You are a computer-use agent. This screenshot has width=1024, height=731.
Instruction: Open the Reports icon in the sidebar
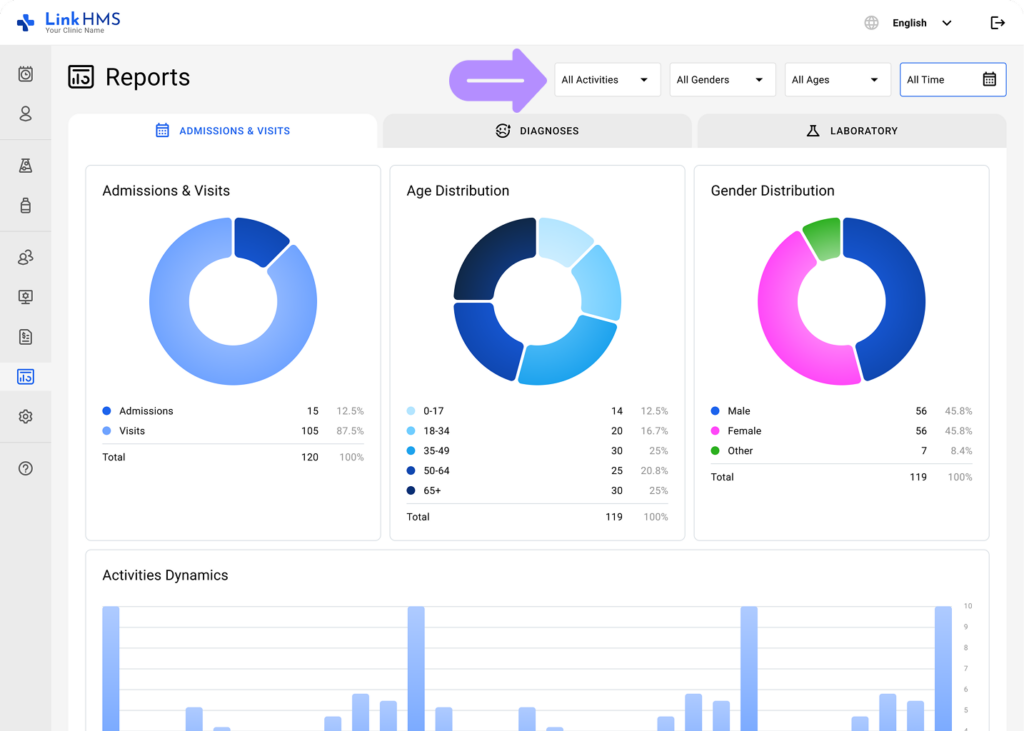(25, 376)
